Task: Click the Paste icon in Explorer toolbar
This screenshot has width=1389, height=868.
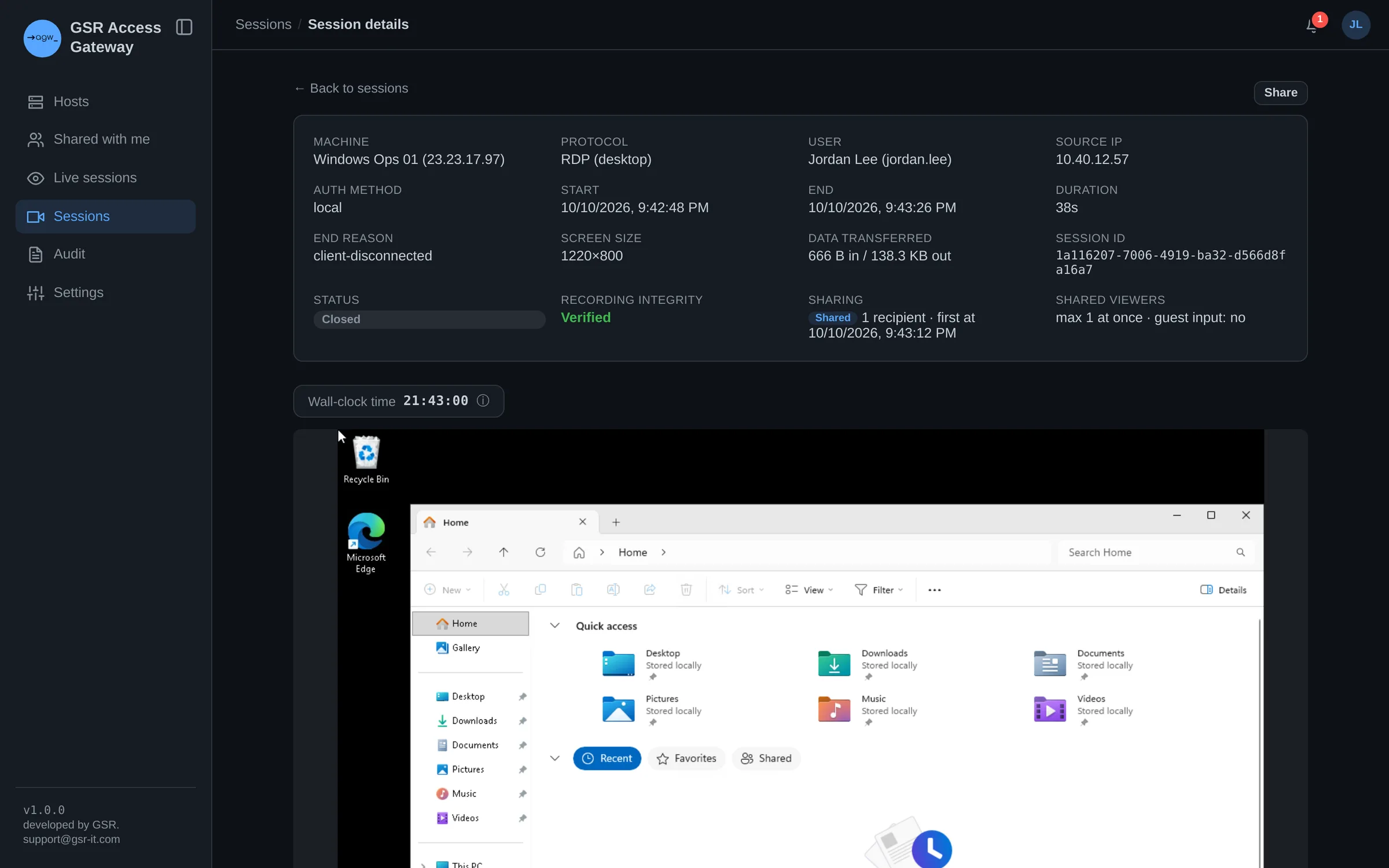Action: [576, 590]
